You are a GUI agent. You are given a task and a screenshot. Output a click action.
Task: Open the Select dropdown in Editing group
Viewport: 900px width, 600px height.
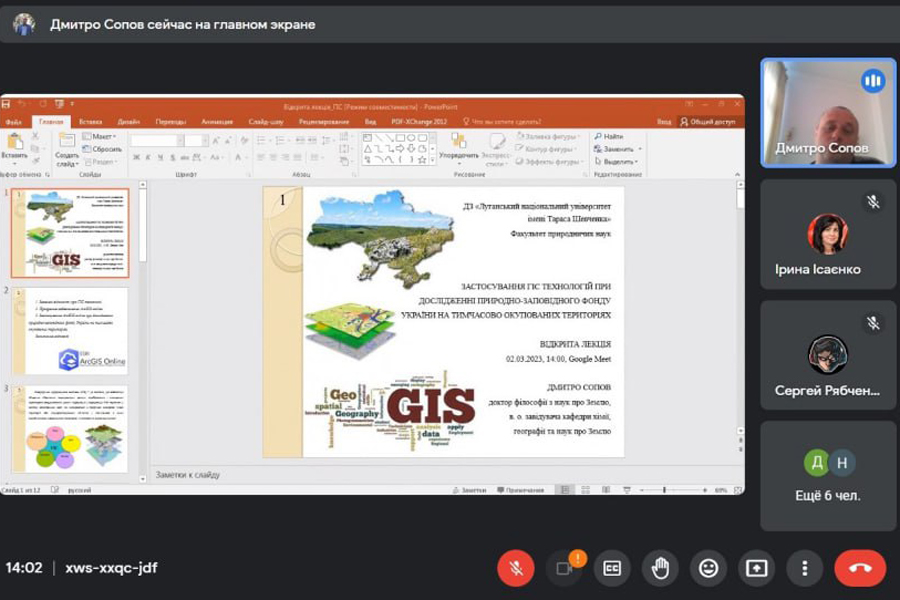tap(618, 161)
